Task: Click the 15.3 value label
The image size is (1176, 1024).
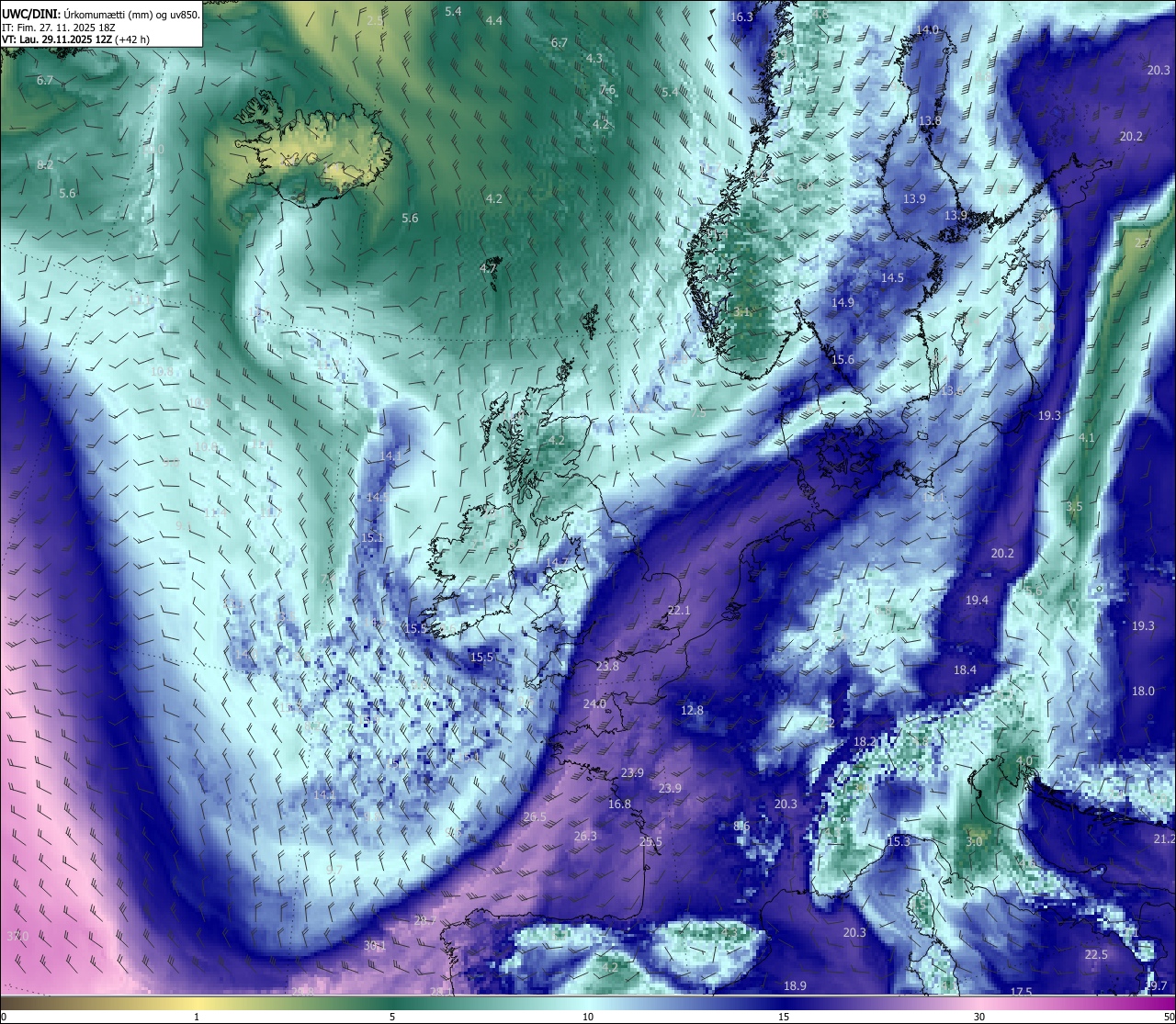Action: point(899,841)
